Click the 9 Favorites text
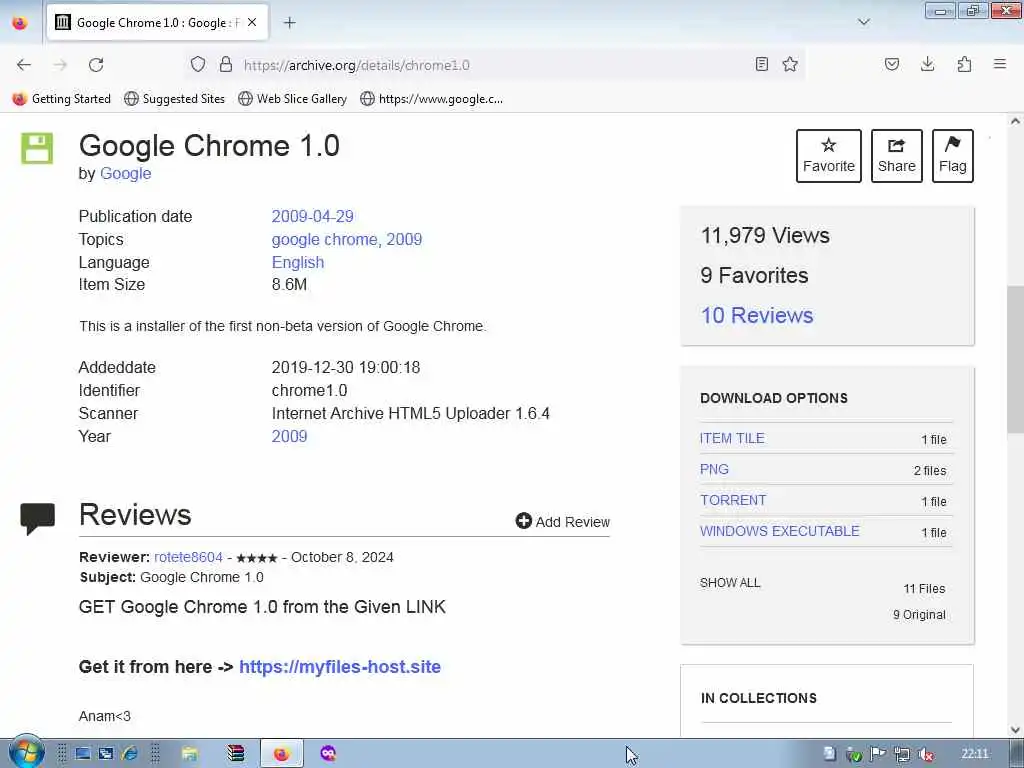 [754, 276]
